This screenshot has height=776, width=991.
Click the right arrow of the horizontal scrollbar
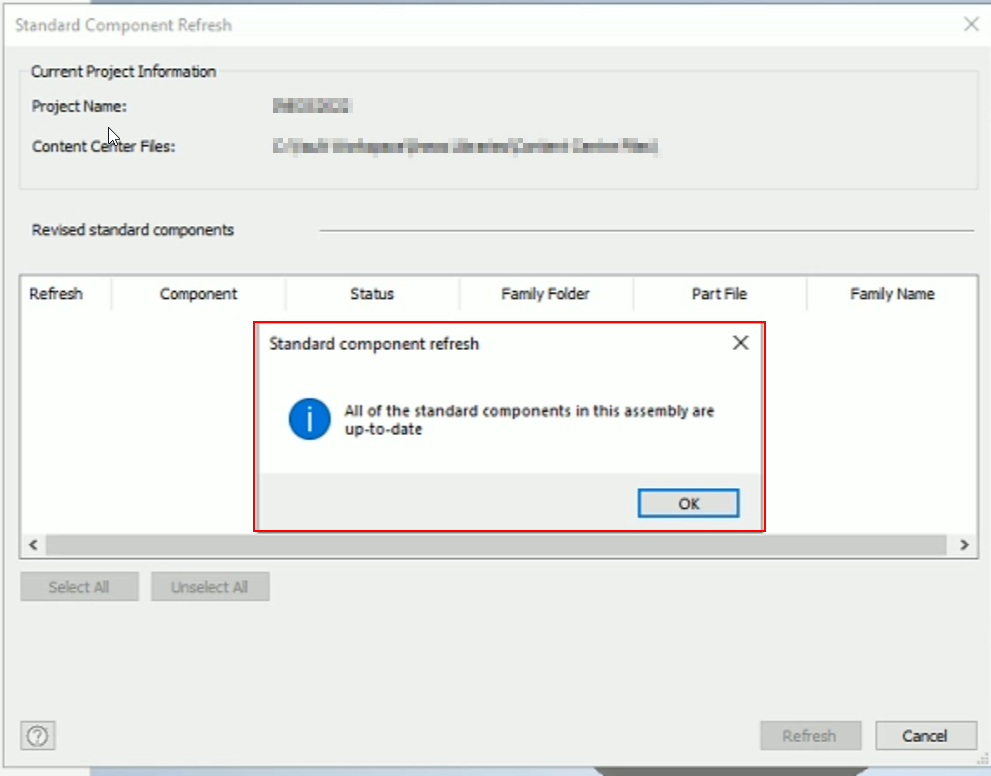click(x=964, y=545)
